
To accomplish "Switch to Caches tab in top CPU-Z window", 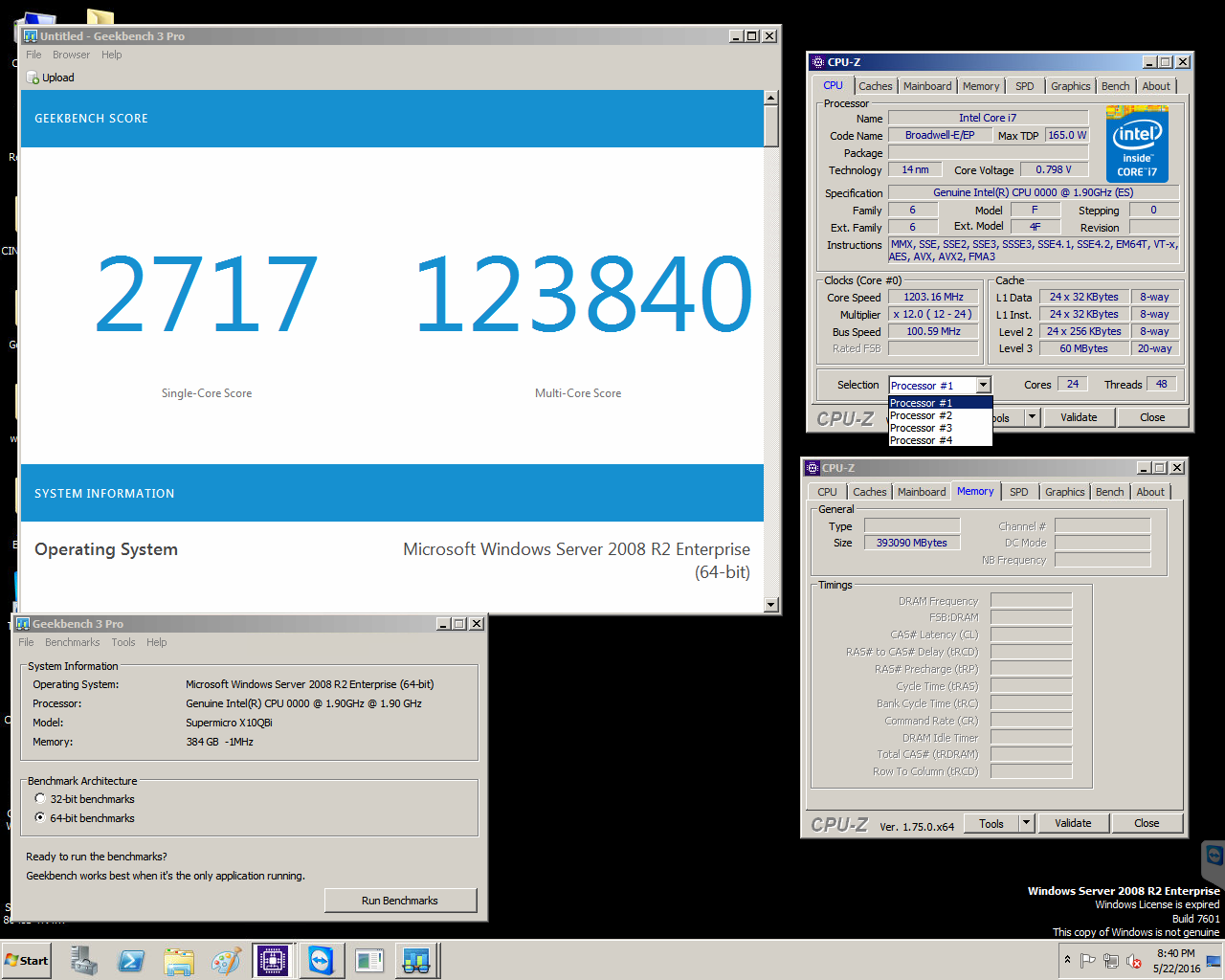I will (x=875, y=86).
